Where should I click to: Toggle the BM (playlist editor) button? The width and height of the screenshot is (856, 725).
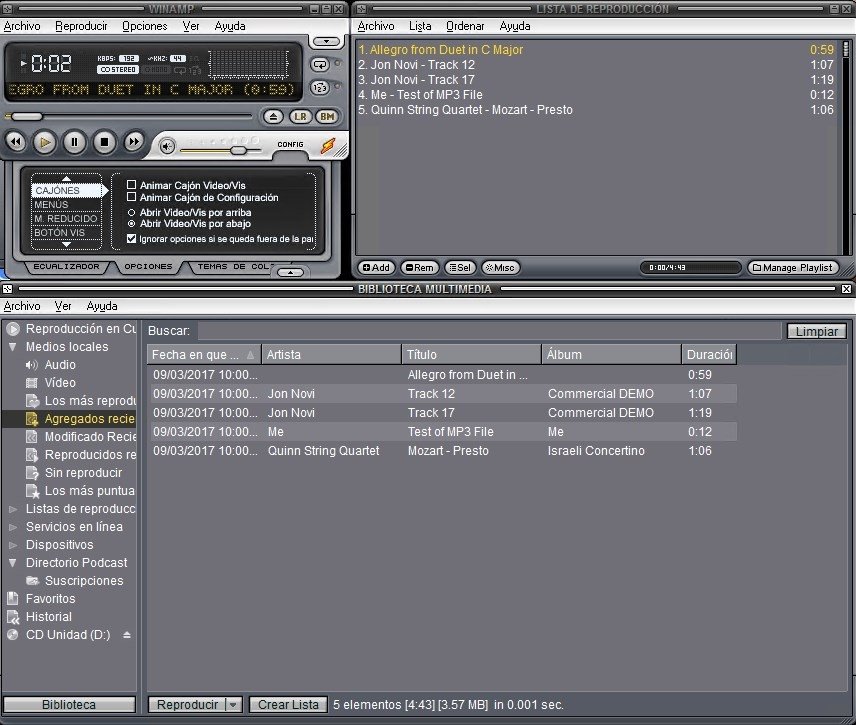point(327,116)
